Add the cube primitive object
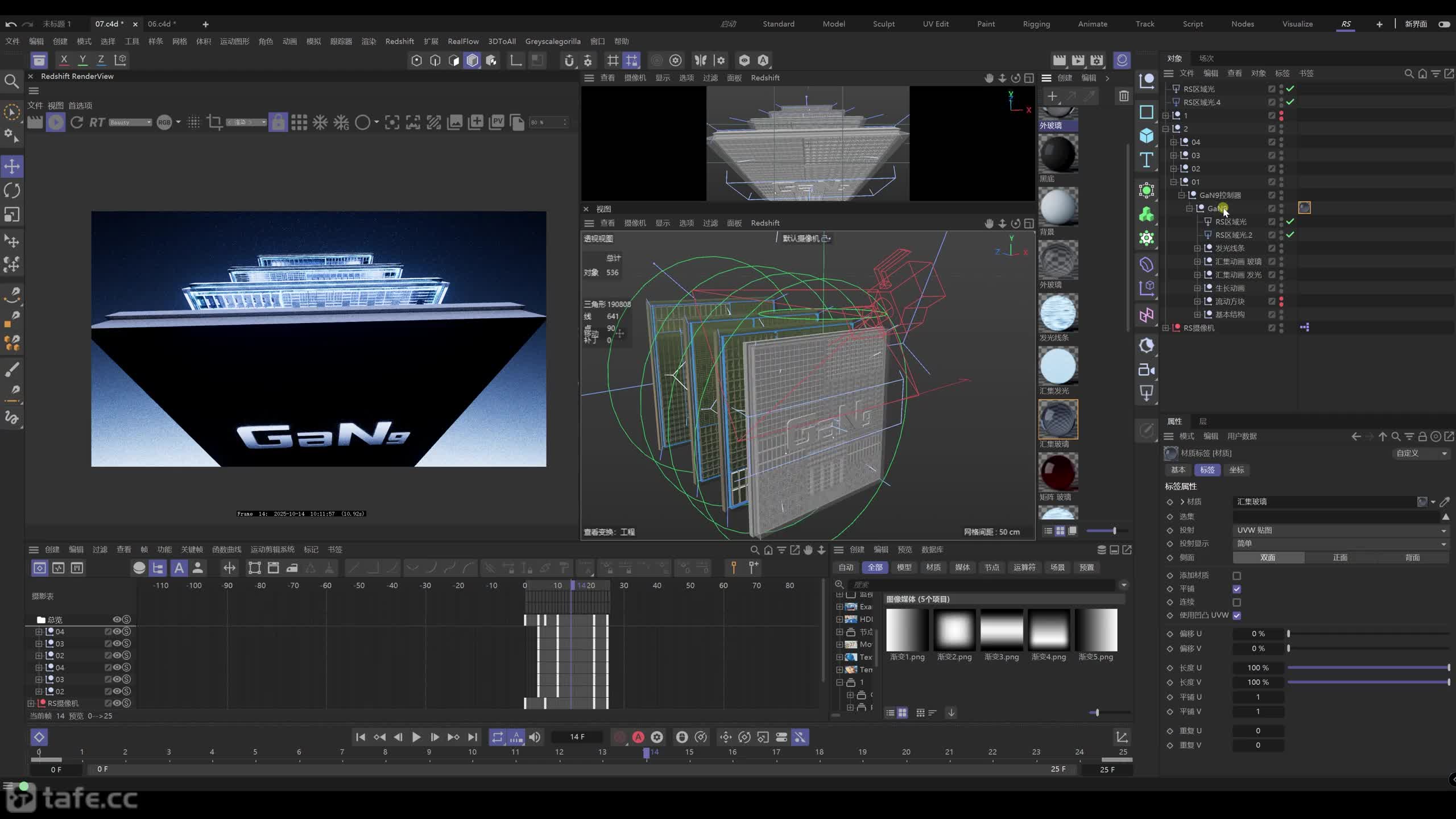Viewport: 1456px width, 819px height. [1147, 135]
